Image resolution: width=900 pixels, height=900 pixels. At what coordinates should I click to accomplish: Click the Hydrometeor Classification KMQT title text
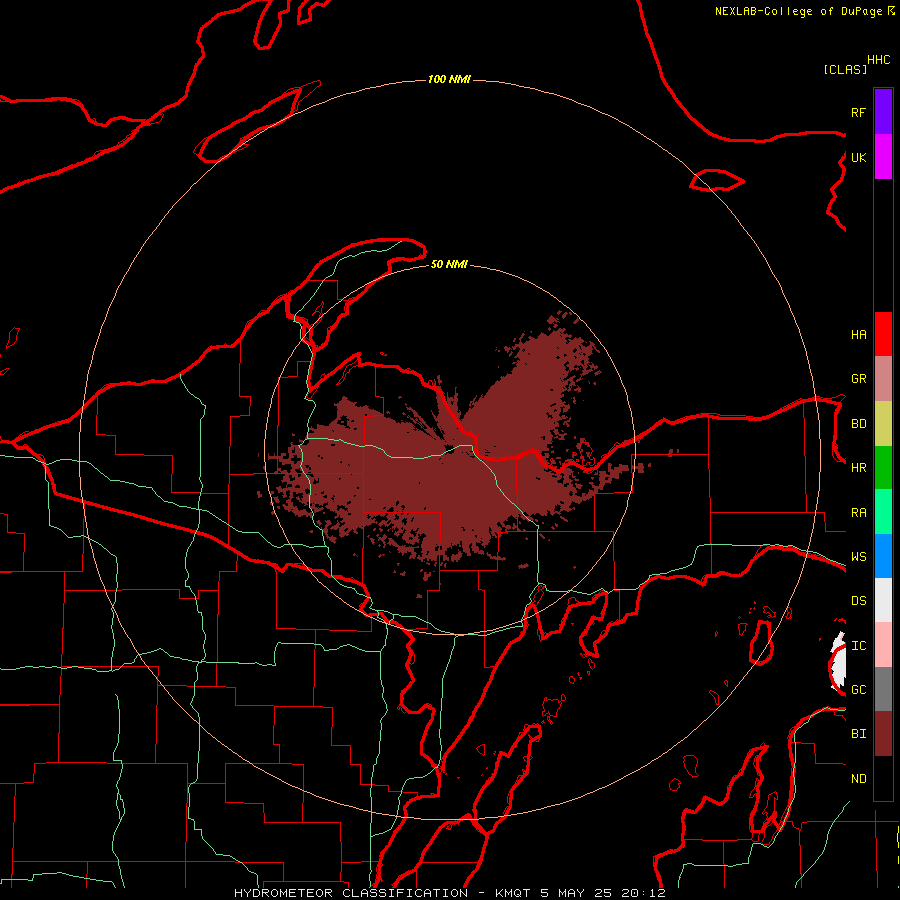pos(449,893)
